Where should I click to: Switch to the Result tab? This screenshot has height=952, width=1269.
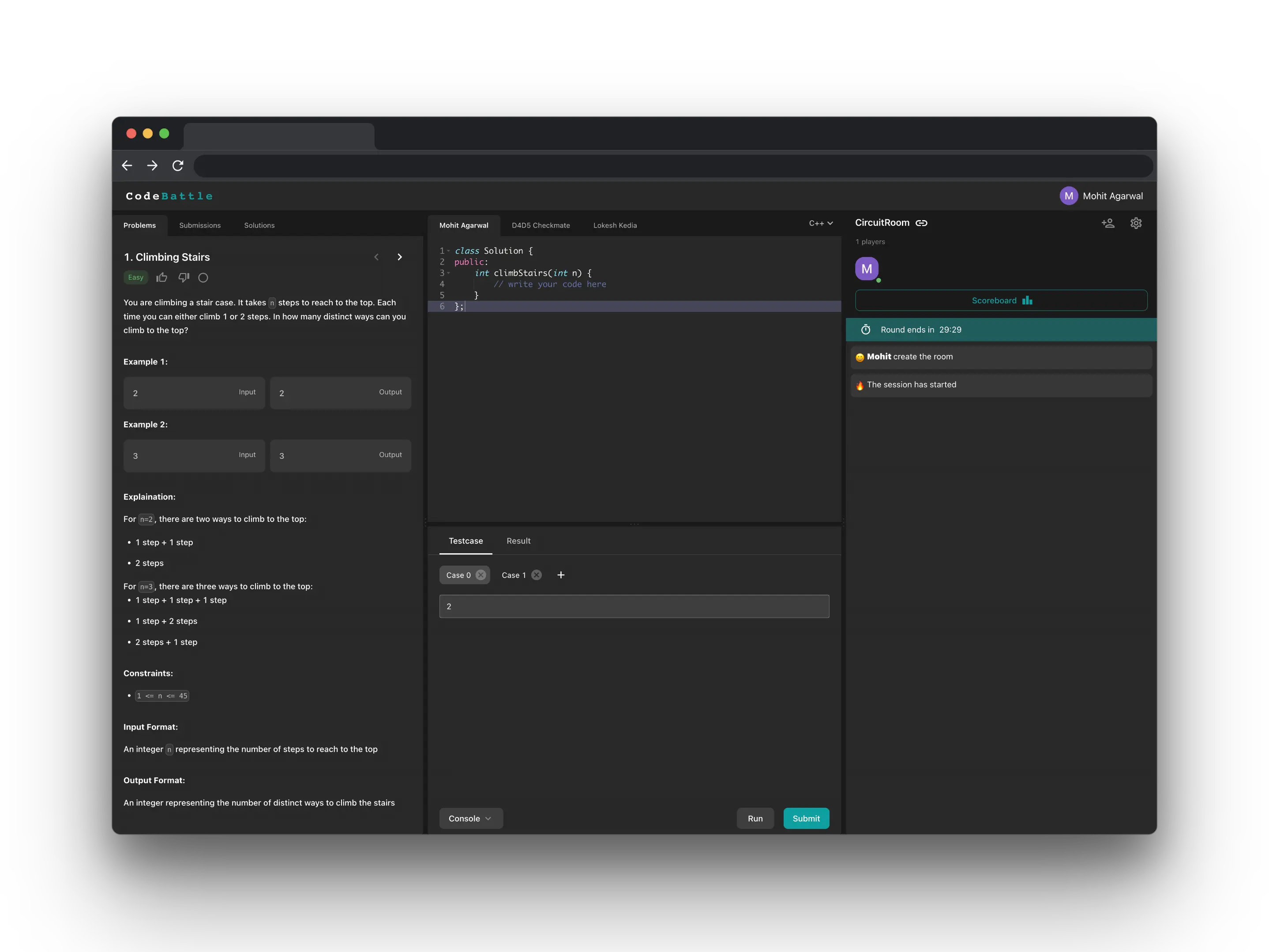pyautogui.click(x=518, y=541)
